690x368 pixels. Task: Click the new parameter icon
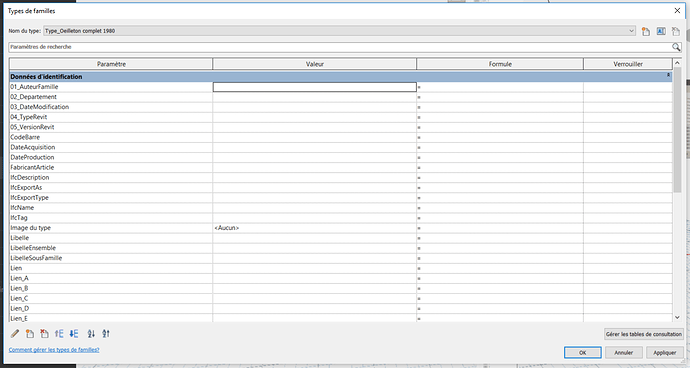tap(29, 334)
